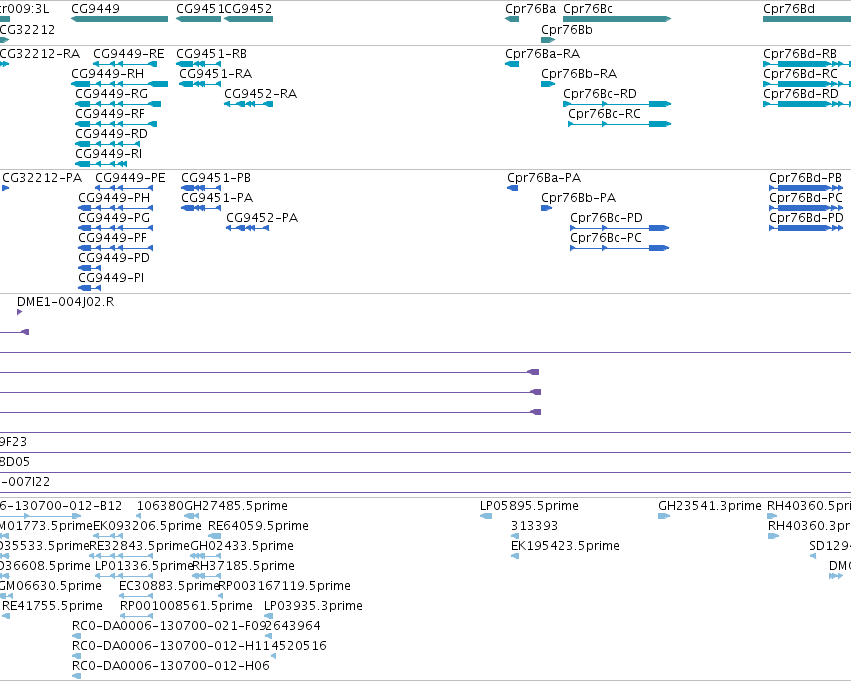
Task: Select EST label RC0-DA0006-130700-012-H06
Action: (x=171, y=666)
